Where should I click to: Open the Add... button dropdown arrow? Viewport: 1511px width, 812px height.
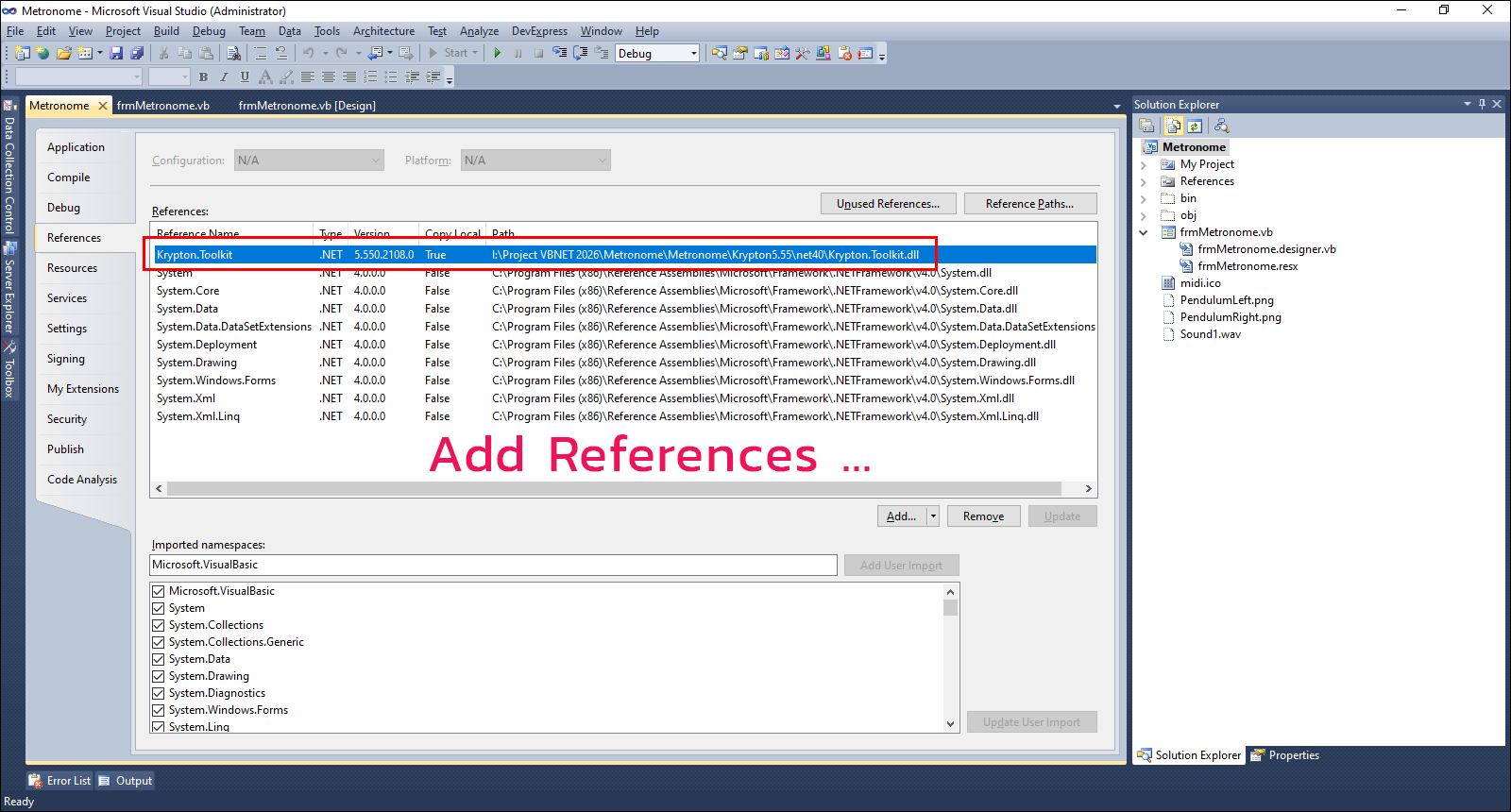(x=933, y=516)
